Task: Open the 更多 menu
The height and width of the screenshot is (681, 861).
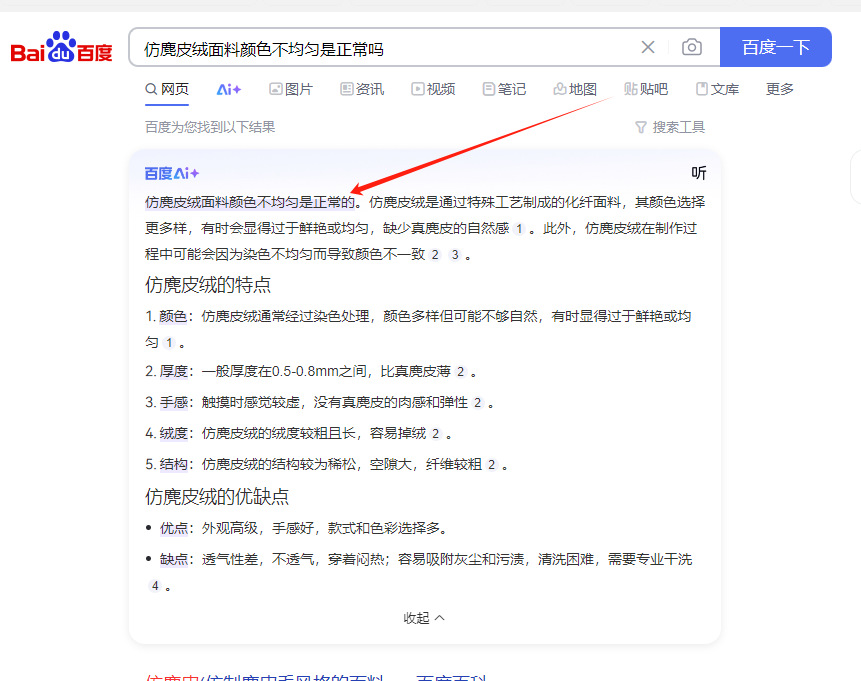Action: pos(780,89)
